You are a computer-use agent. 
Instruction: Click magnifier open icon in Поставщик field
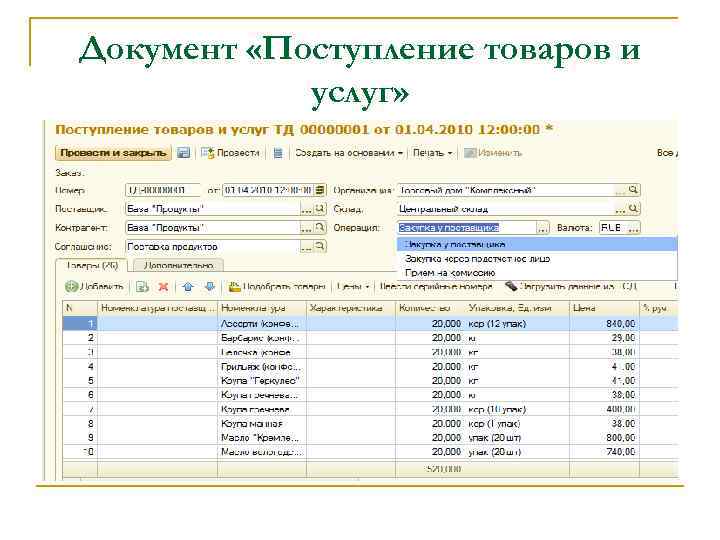(320, 209)
